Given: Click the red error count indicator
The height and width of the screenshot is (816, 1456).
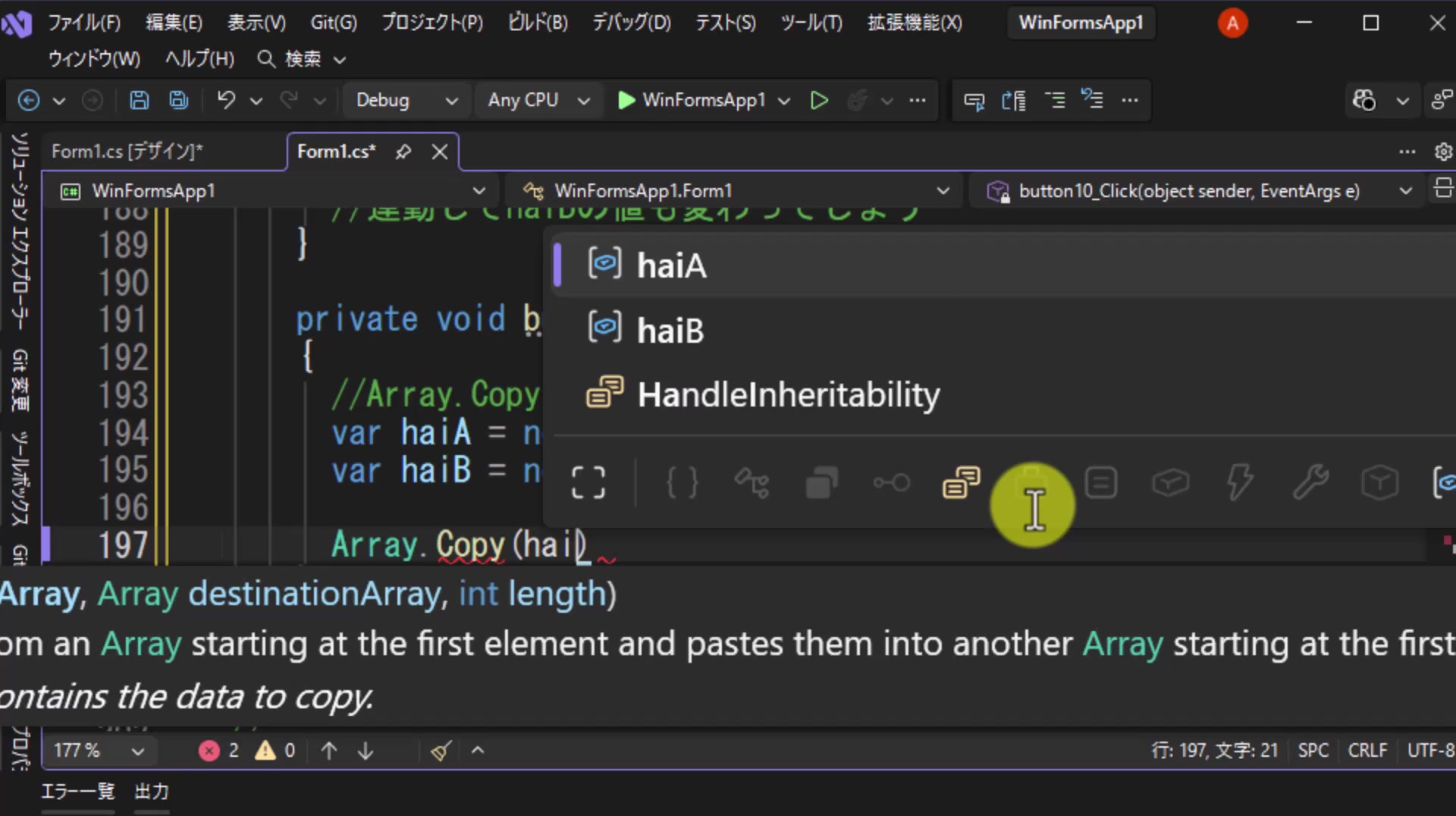Looking at the screenshot, I should [219, 751].
